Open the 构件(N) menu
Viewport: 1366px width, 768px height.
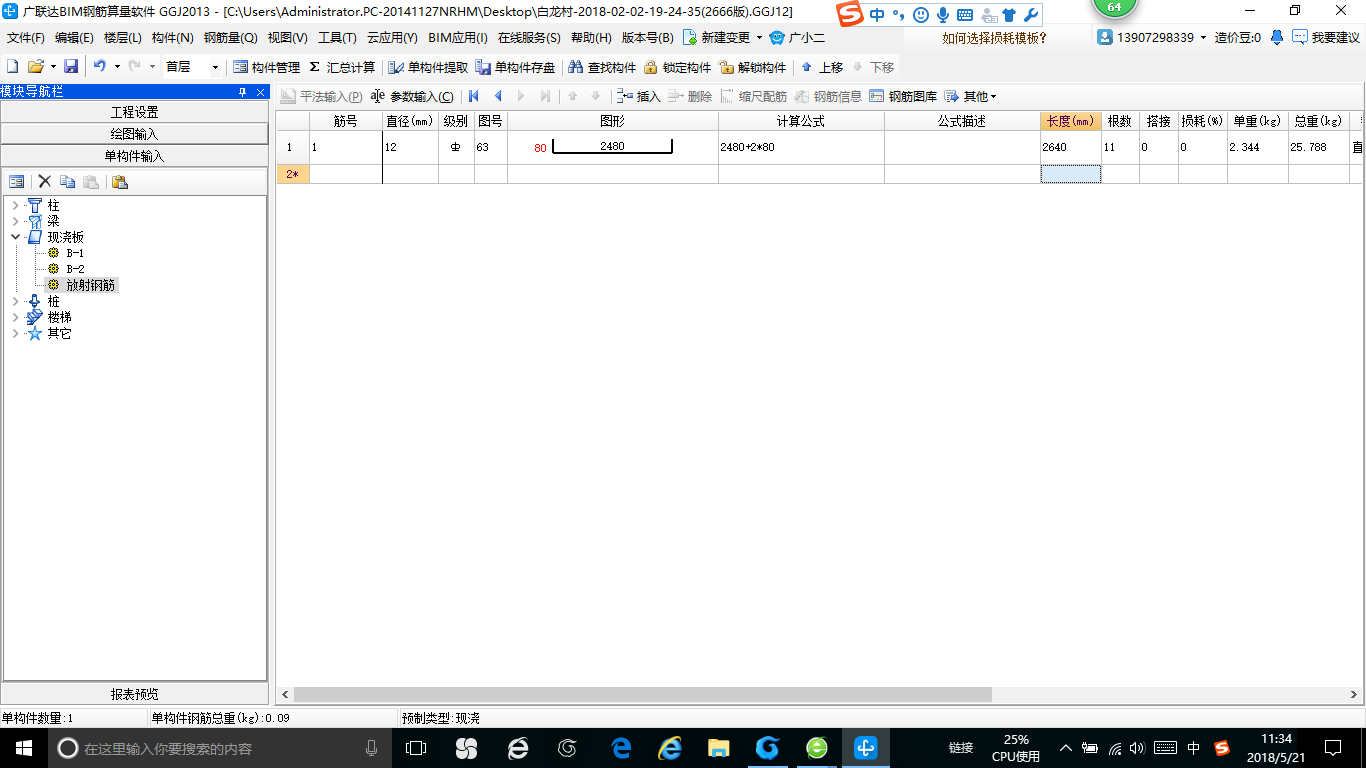172,38
